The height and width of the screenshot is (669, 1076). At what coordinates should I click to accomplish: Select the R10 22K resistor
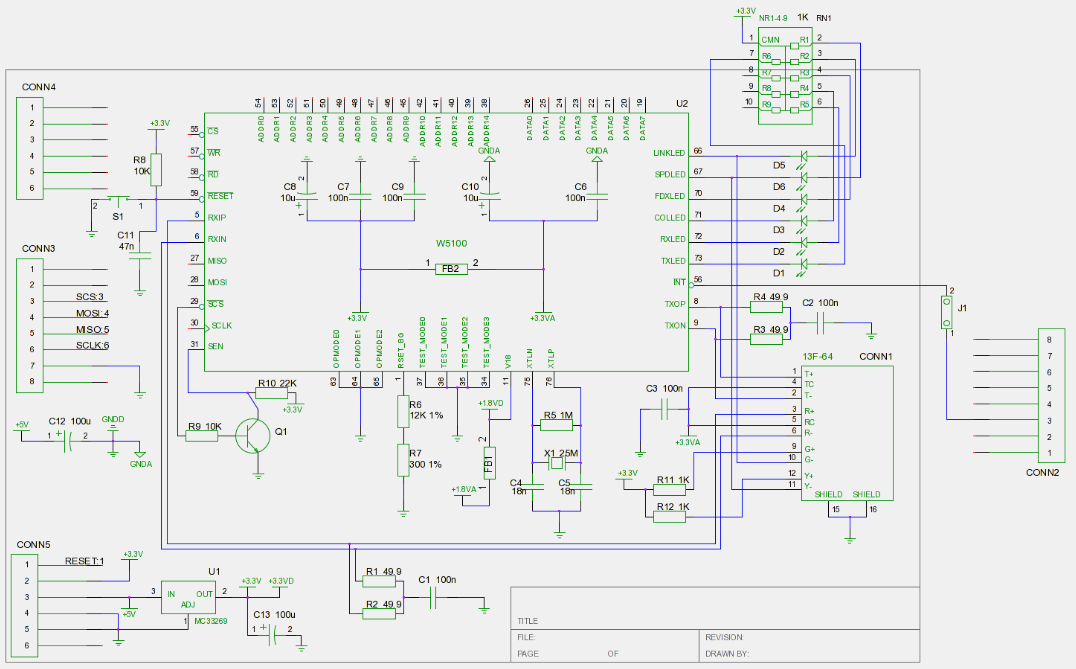coord(271,393)
